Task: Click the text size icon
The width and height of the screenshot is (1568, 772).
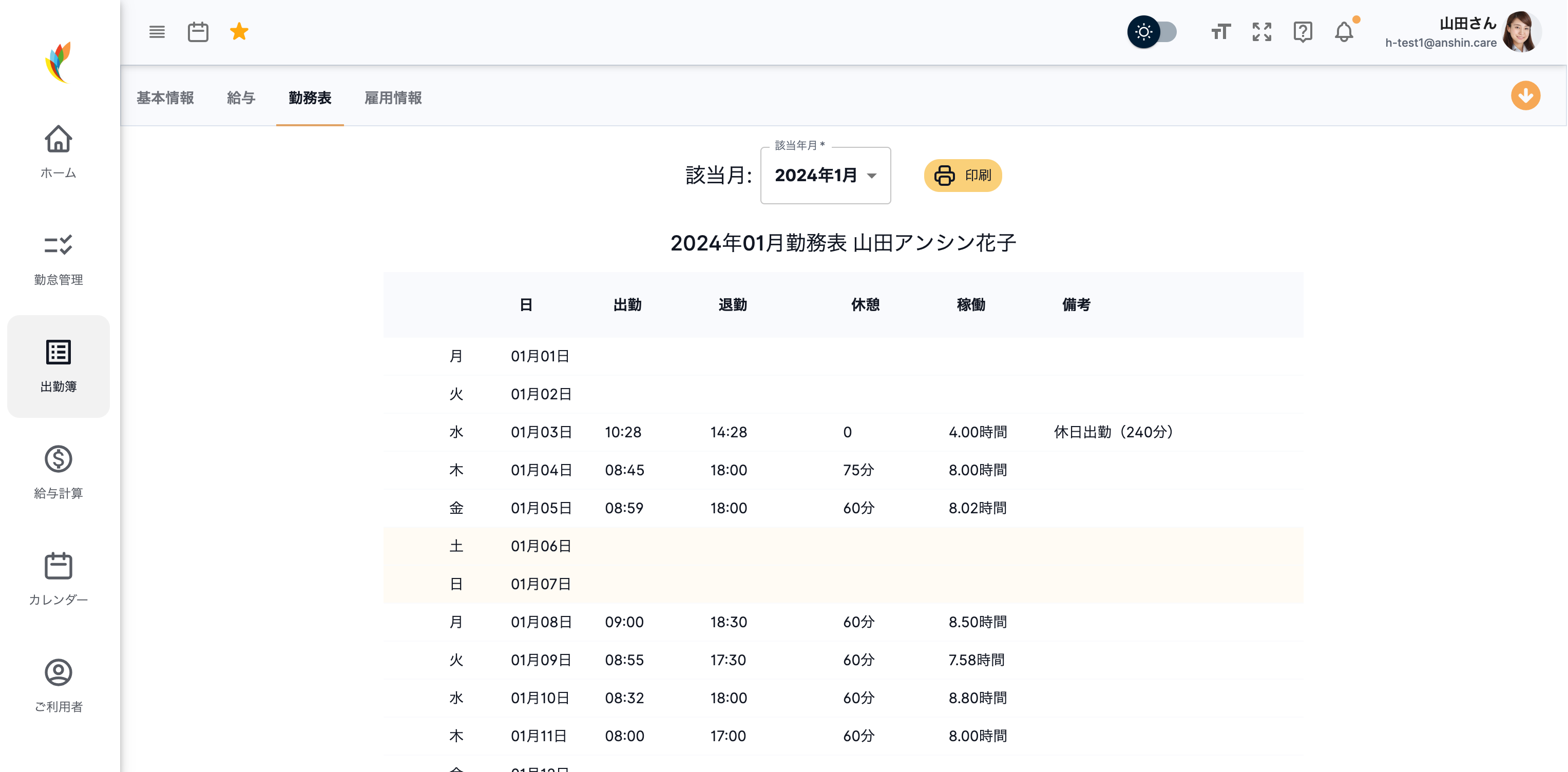Action: click(1220, 32)
